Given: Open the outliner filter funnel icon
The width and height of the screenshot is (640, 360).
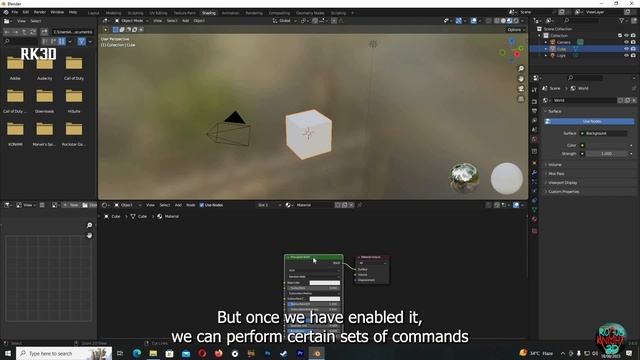Looking at the screenshot, I should pyautogui.click(x=621, y=20).
